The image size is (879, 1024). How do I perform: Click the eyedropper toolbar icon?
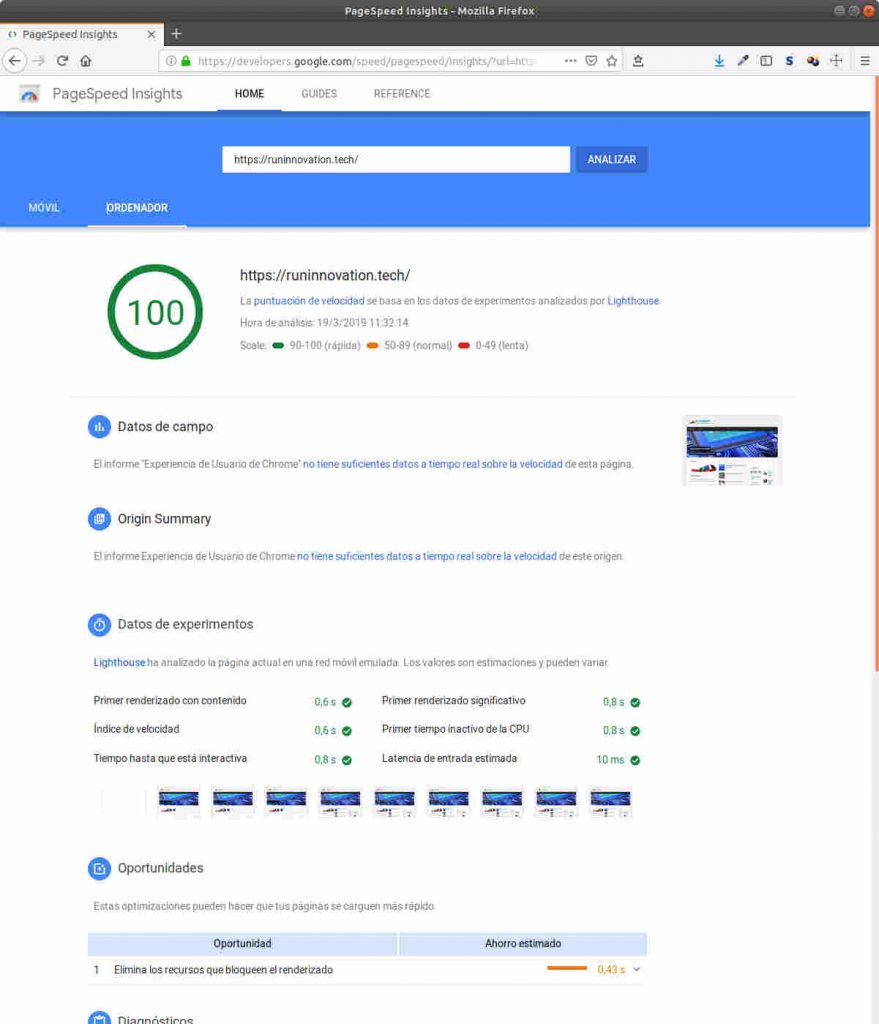(x=743, y=61)
